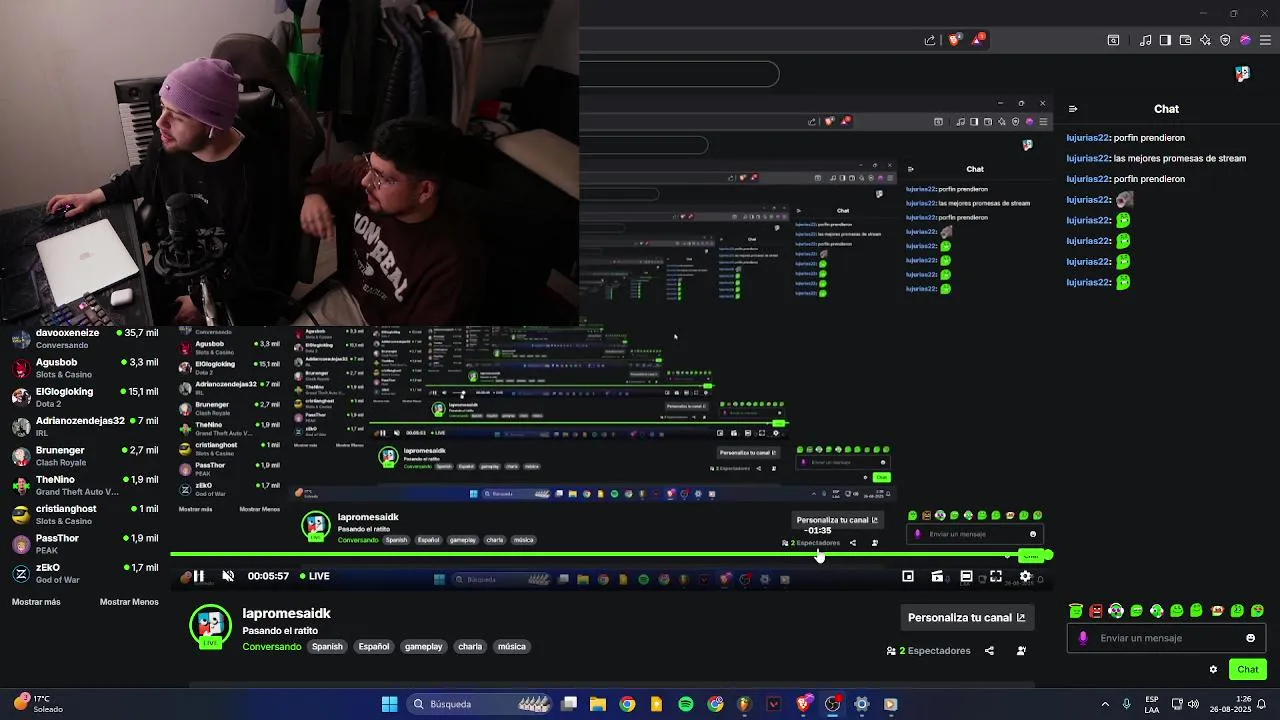Open Brave Rewards triangle icon in address bar
Viewport: 1280px width, 720px height.
[979, 40]
